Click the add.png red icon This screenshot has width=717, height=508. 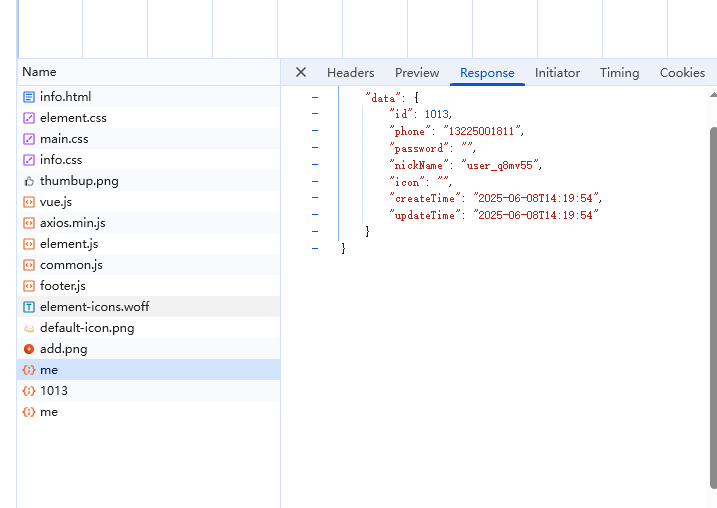(29, 349)
